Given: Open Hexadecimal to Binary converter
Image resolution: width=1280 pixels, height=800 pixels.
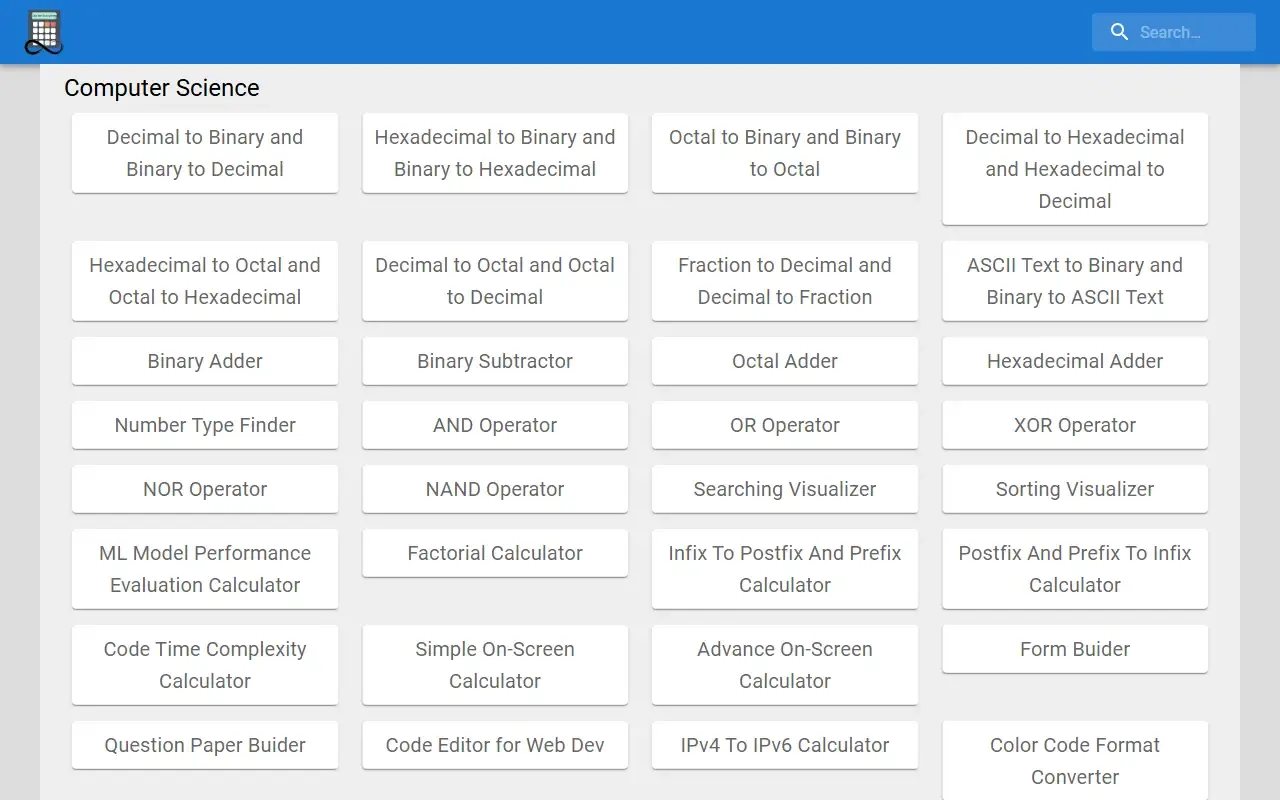Looking at the screenshot, I should tap(495, 153).
